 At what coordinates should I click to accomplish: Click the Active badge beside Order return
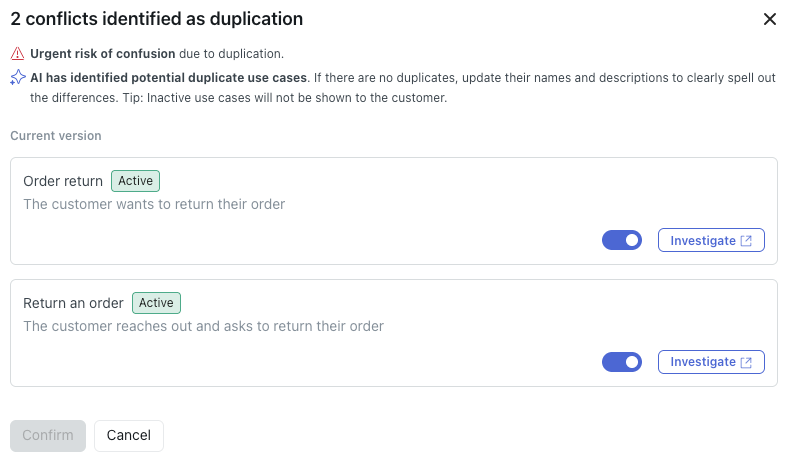tap(136, 181)
